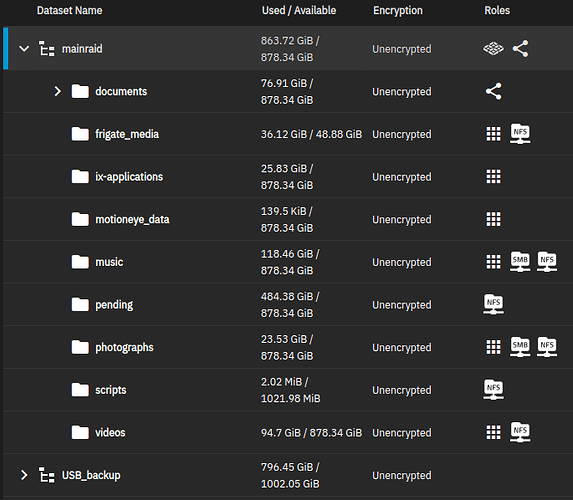
Task: Click Unencrypted in the USB_backup row
Action: coord(402,476)
